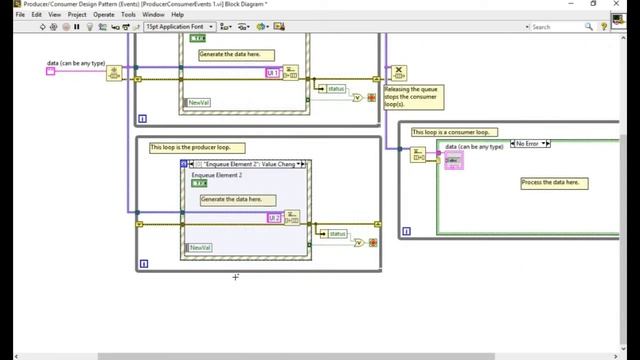This screenshot has height=360, width=640.
Task: Select lower producer loop iteration terminal
Action: click(x=144, y=264)
